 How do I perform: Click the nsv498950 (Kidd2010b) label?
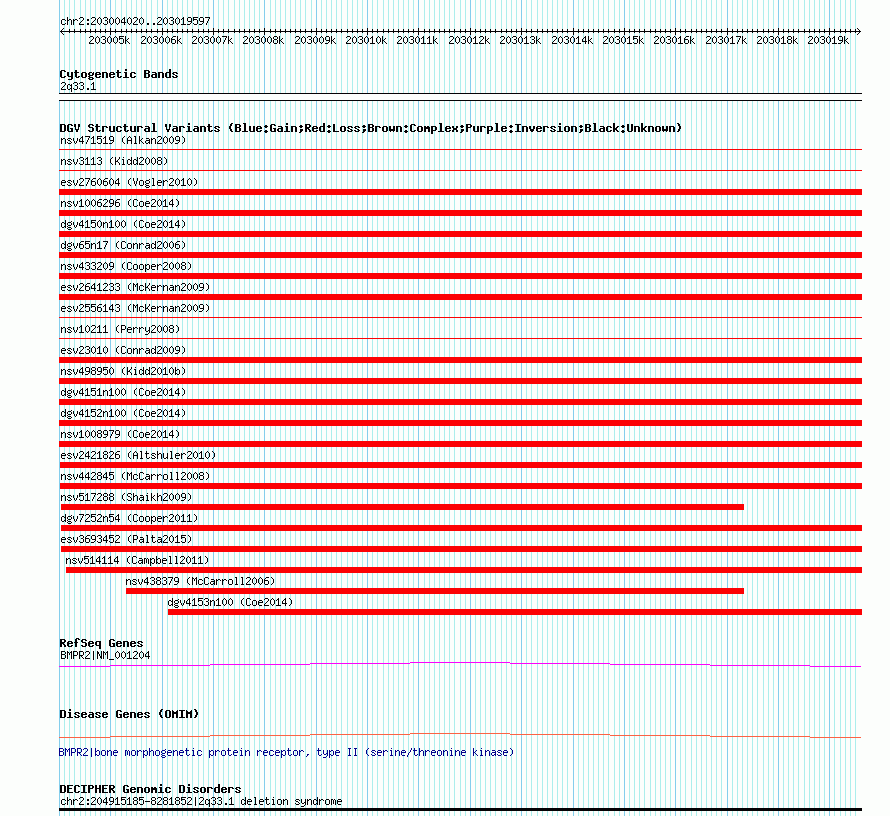123,371
